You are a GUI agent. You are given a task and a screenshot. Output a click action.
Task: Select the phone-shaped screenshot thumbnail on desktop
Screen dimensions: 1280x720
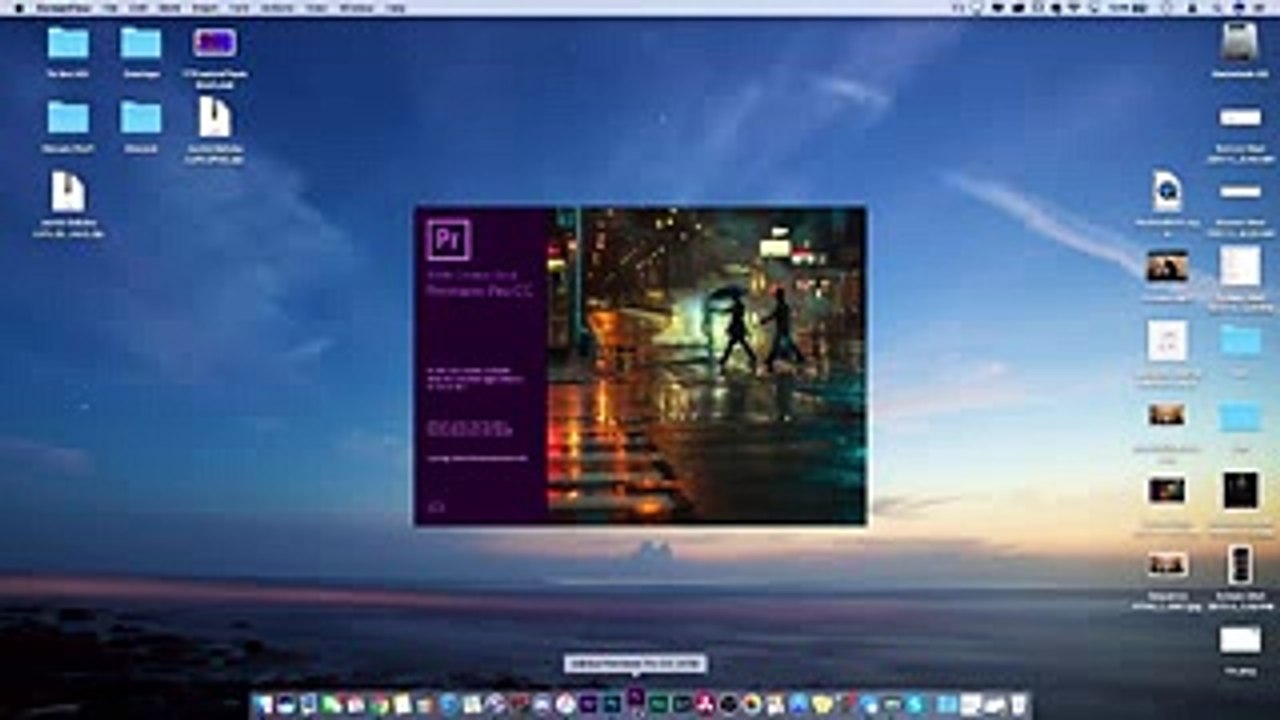point(1240,566)
